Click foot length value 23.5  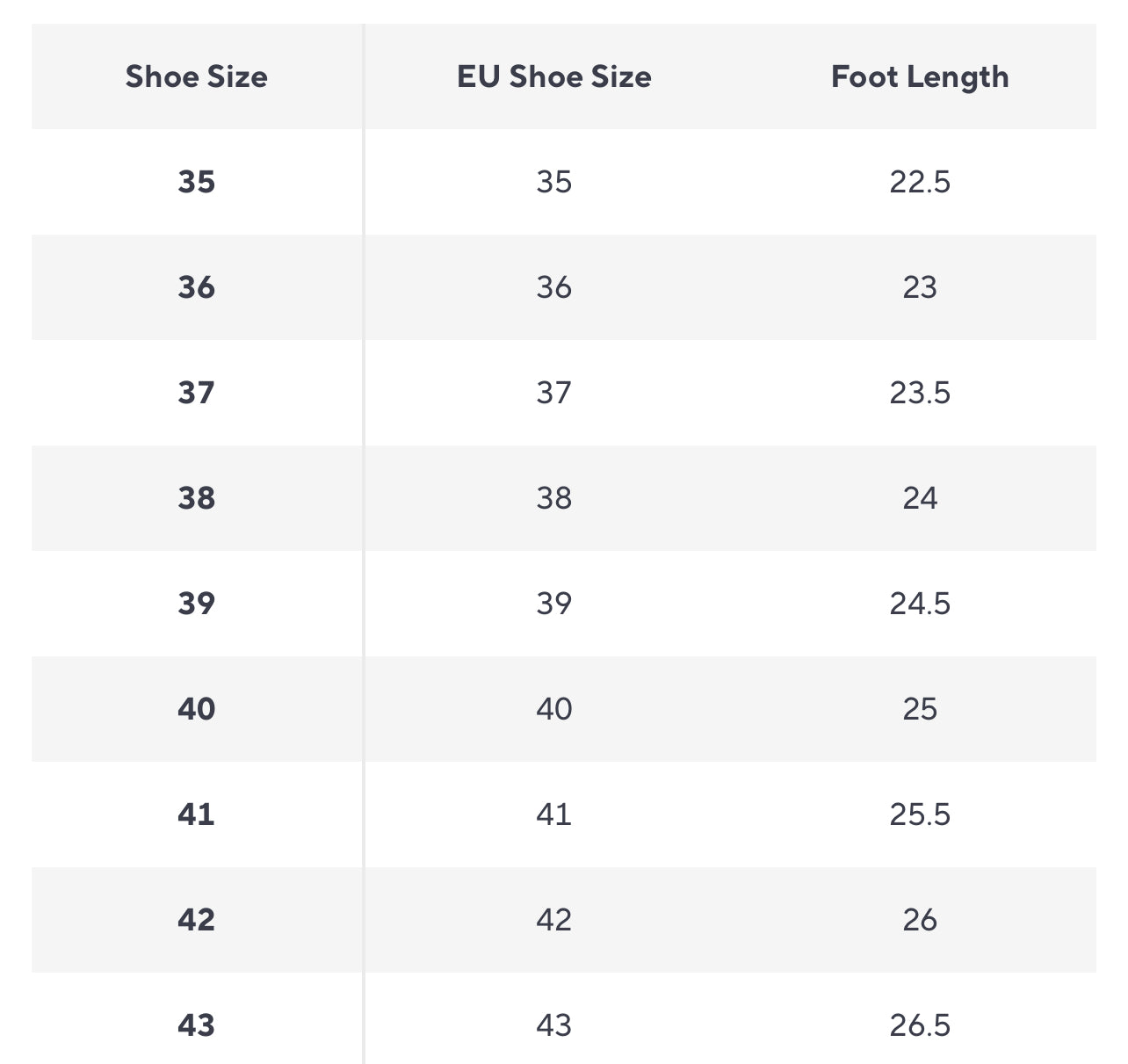click(x=920, y=393)
